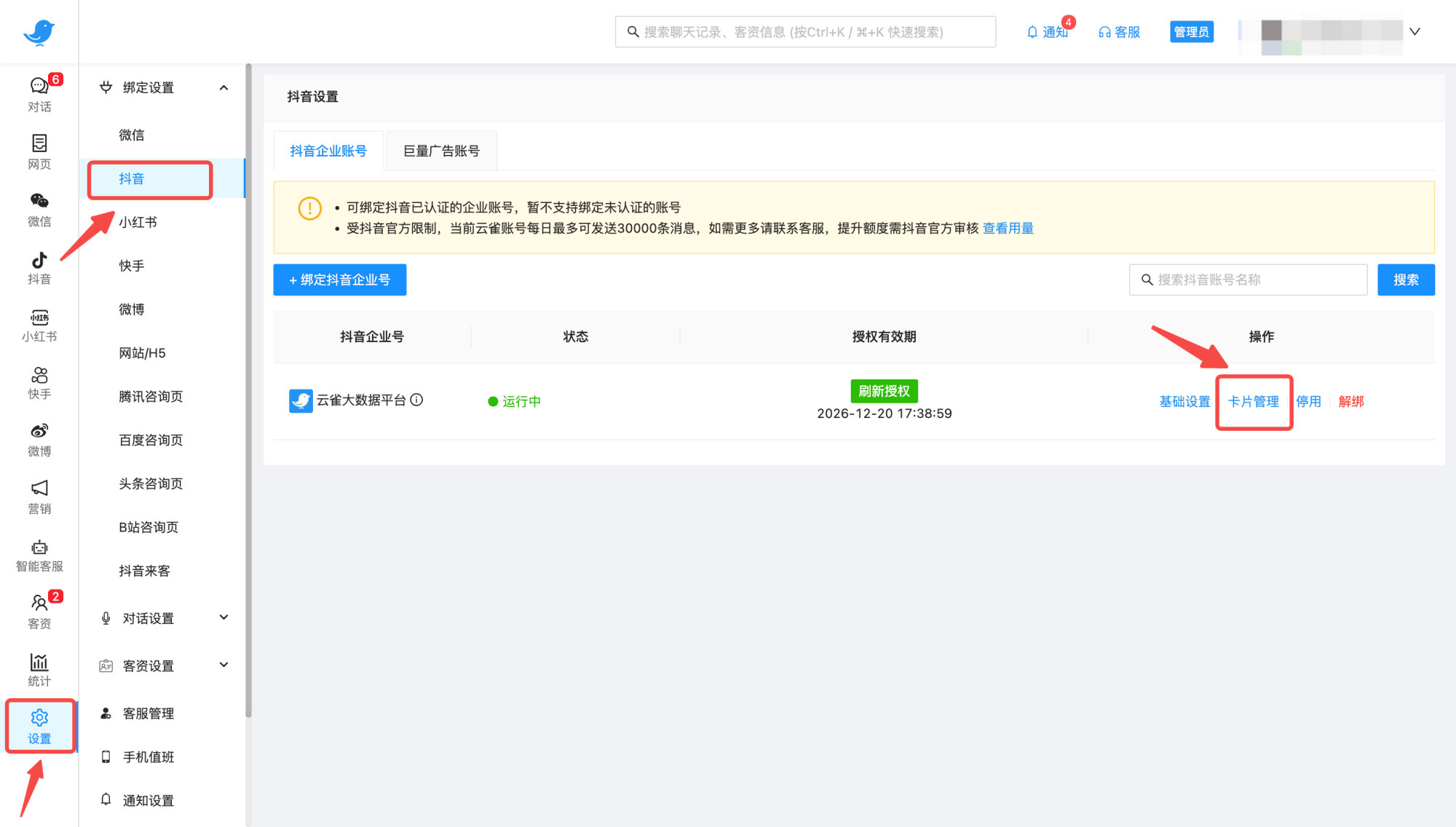Open the 客服 headset support link

(x=1119, y=32)
